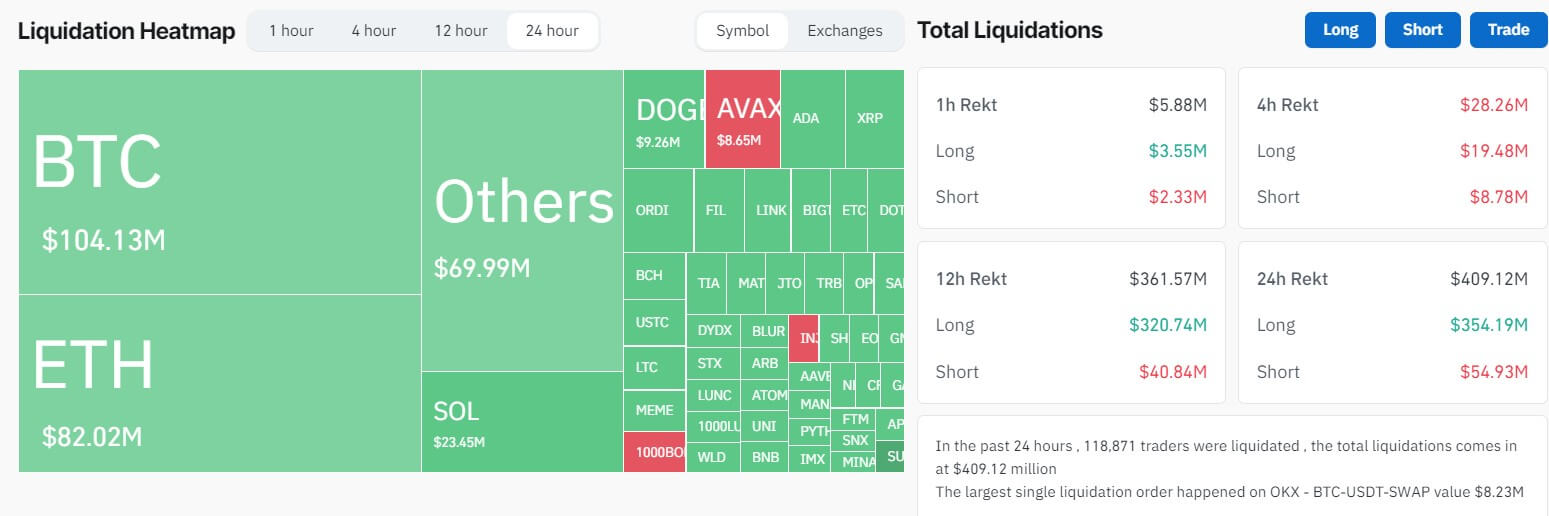1549x516 pixels.
Task: Open the SOL liquidation tile
Action: (x=522, y=421)
